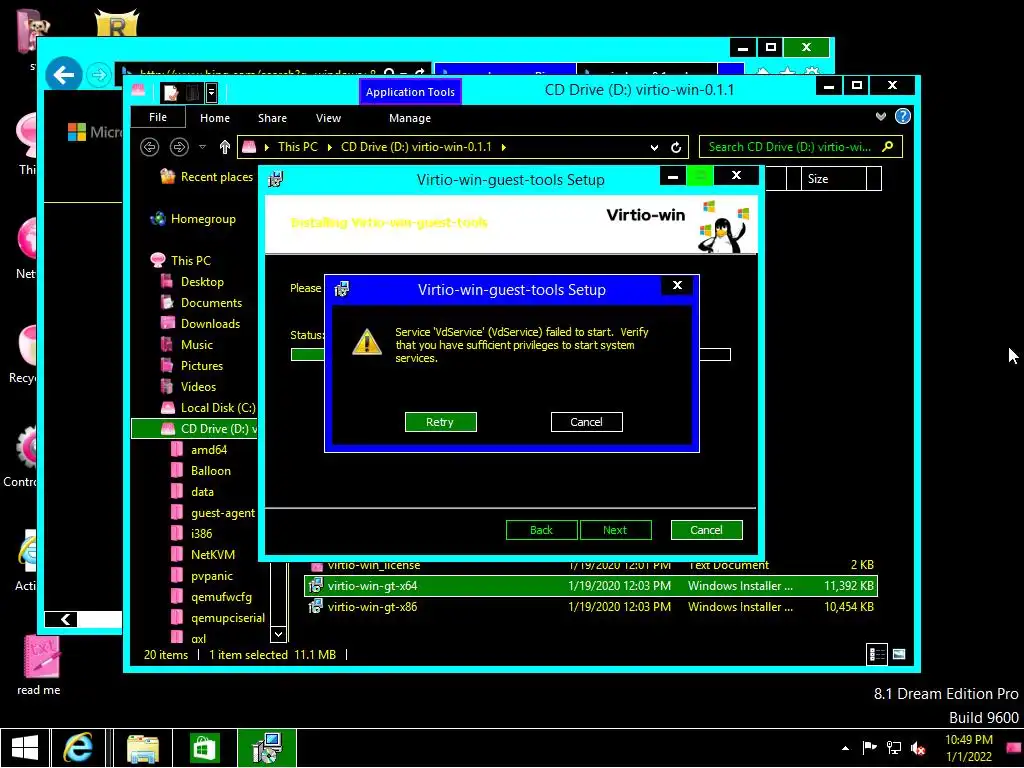Open File Explorer from taskbar
1024x768 pixels.
click(143, 748)
